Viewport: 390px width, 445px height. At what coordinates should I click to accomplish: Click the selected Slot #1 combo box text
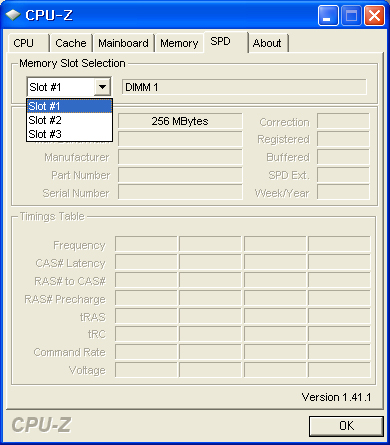click(x=45, y=87)
